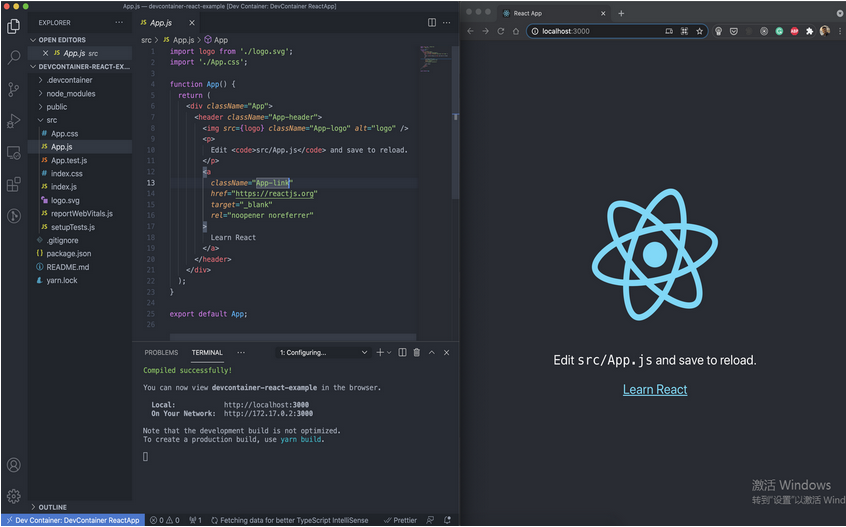Open the Run and Debug view
Viewport: 846px width, 527px height.
(14, 121)
